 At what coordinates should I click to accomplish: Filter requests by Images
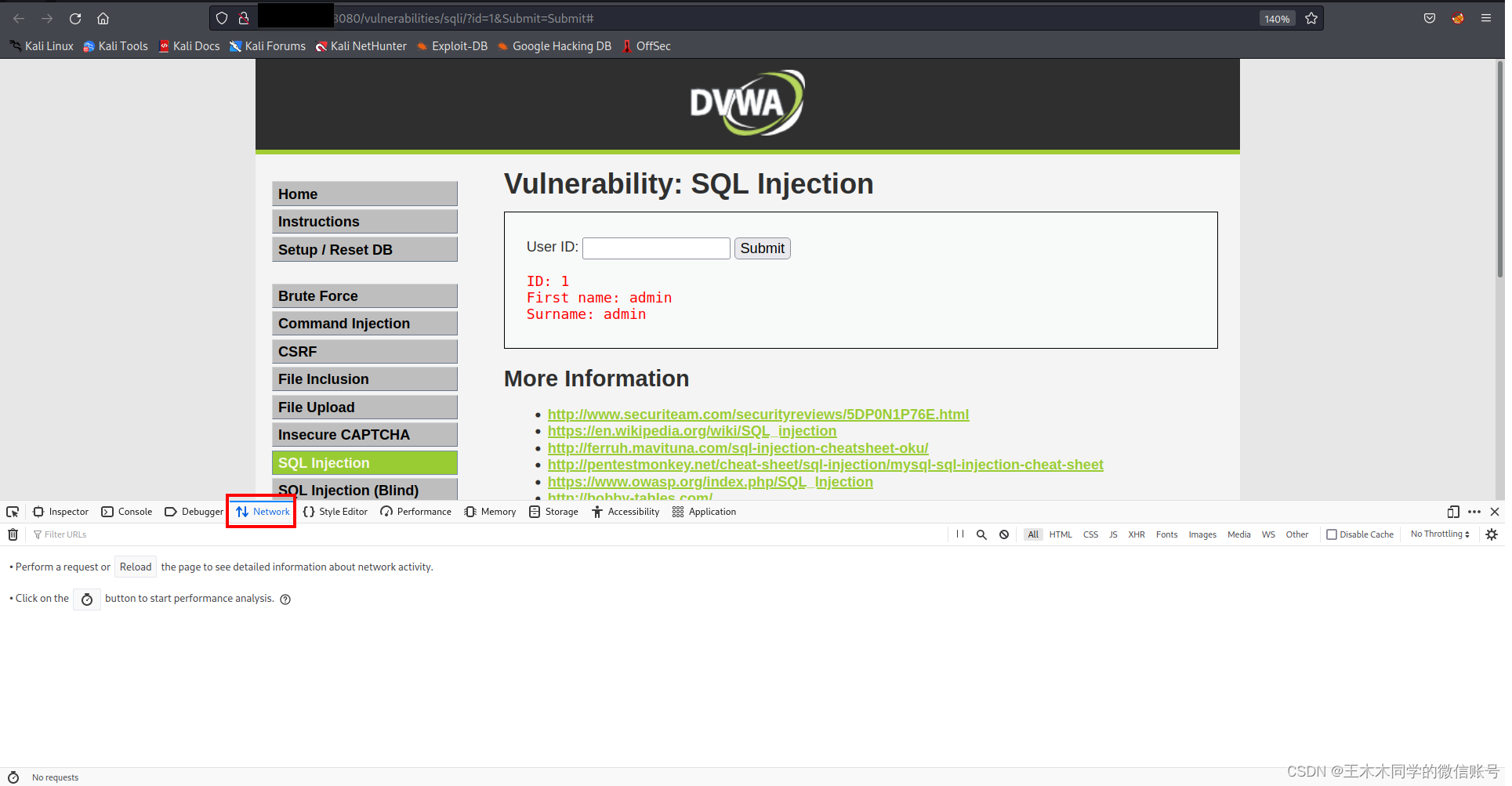(1202, 534)
